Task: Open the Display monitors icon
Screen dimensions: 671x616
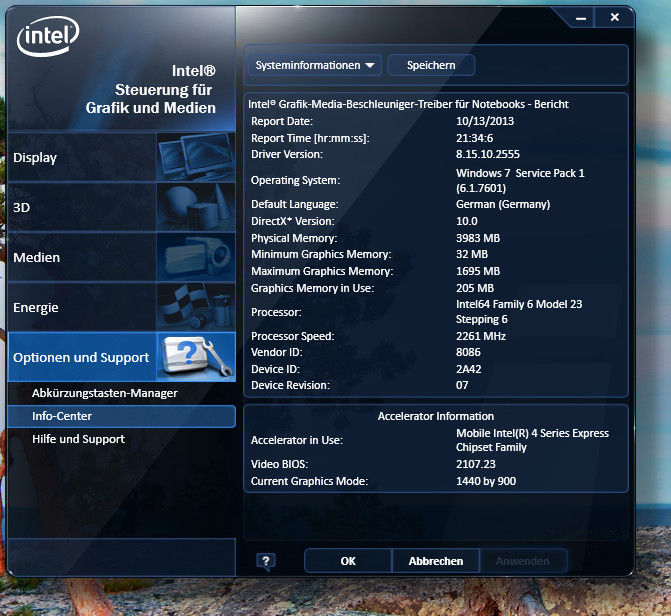Action: 196,157
